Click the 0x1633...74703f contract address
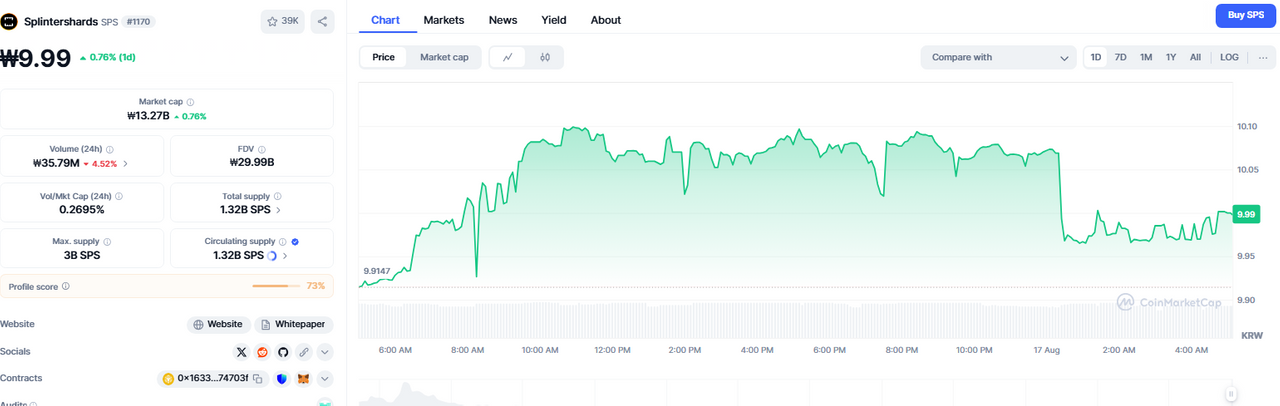Screen dimensions: 1280x406 pos(212,379)
